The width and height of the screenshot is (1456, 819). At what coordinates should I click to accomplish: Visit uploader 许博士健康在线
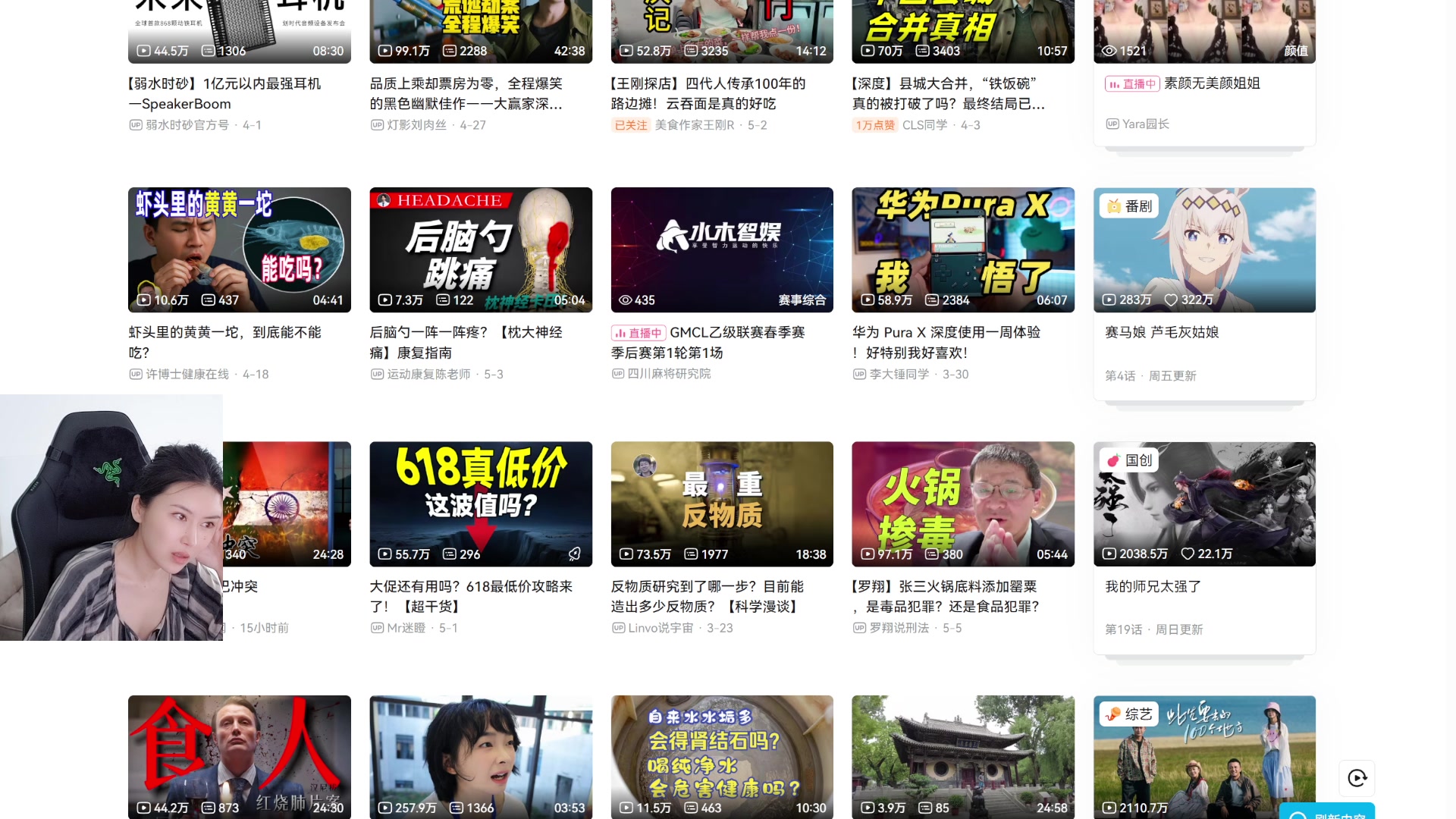point(187,374)
